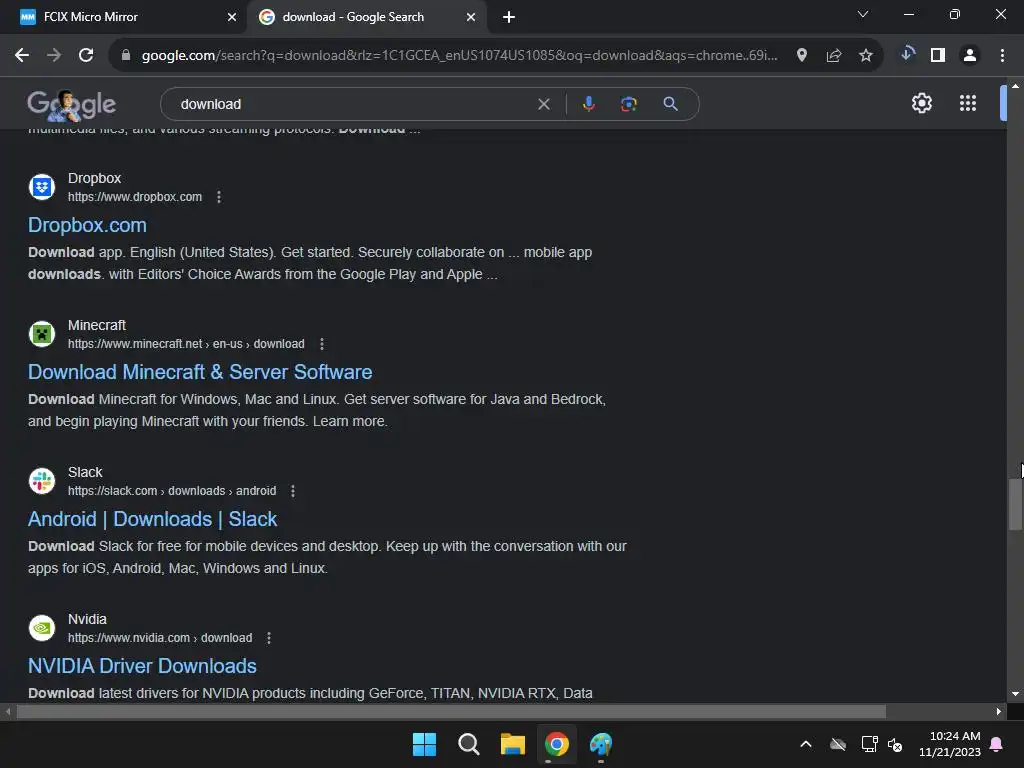The image size is (1024, 768).
Task: Click the minecraft.net en-us download URL
Action: (186, 344)
